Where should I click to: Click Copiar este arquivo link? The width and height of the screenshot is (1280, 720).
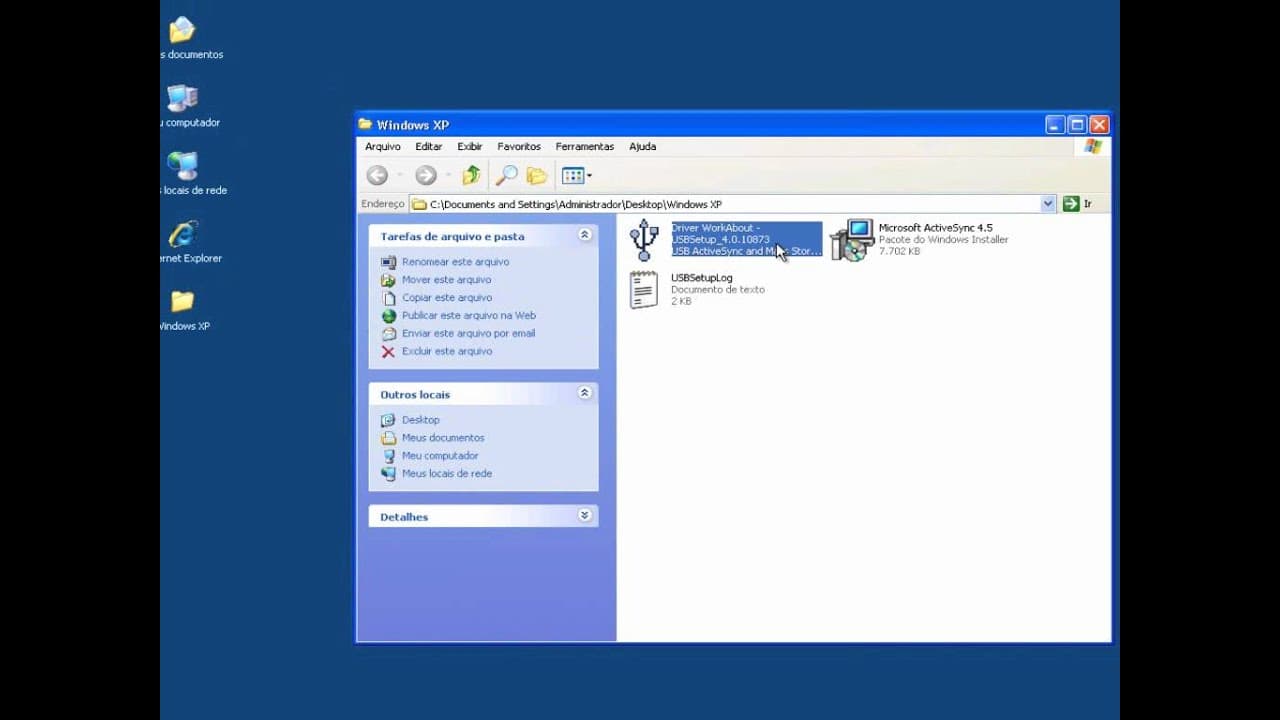pos(447,298)
